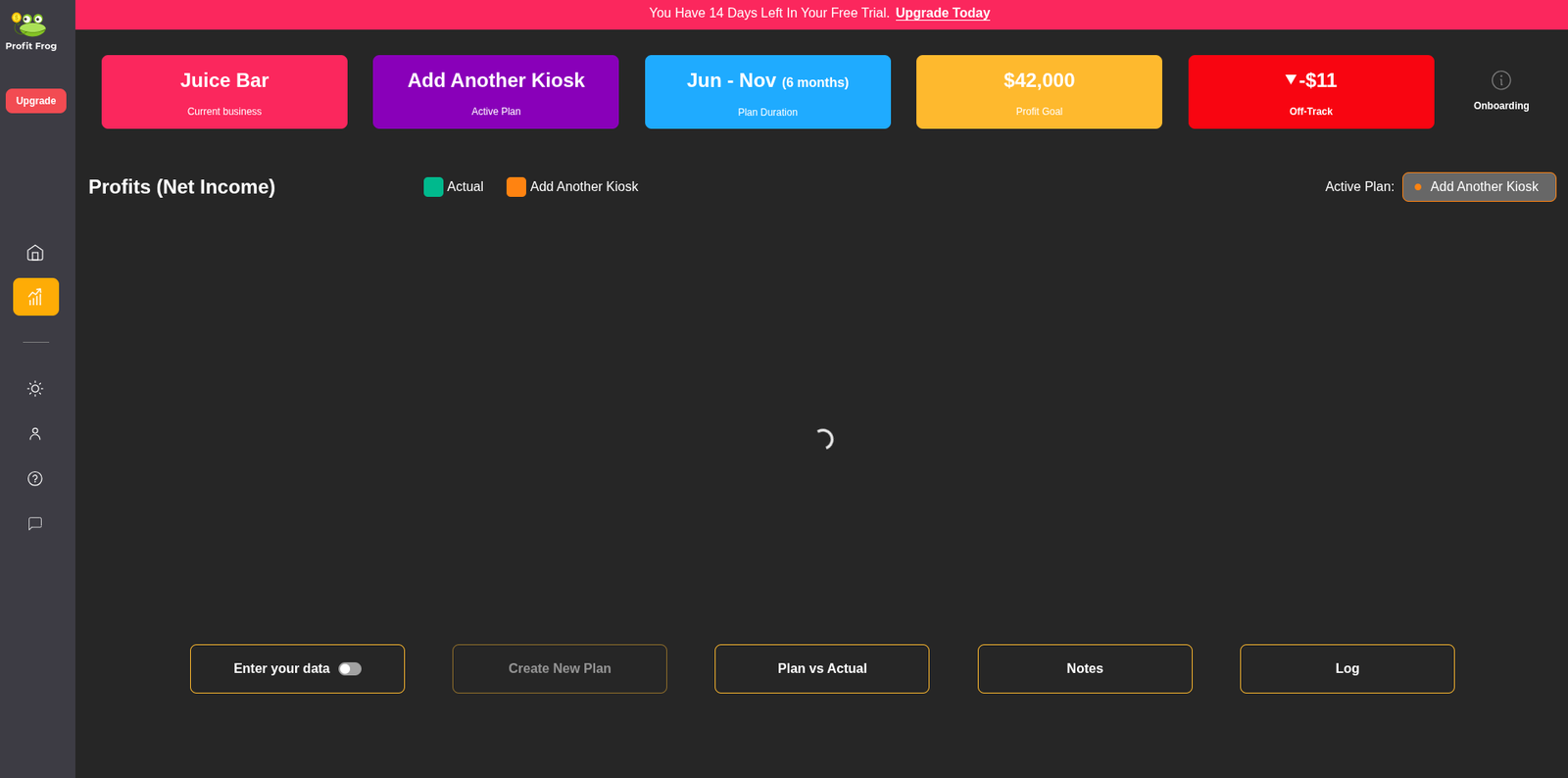Open the Active Plan dropdown selector
The width and height of the screenshot is (1568, 778).
tap(1478, 187)
